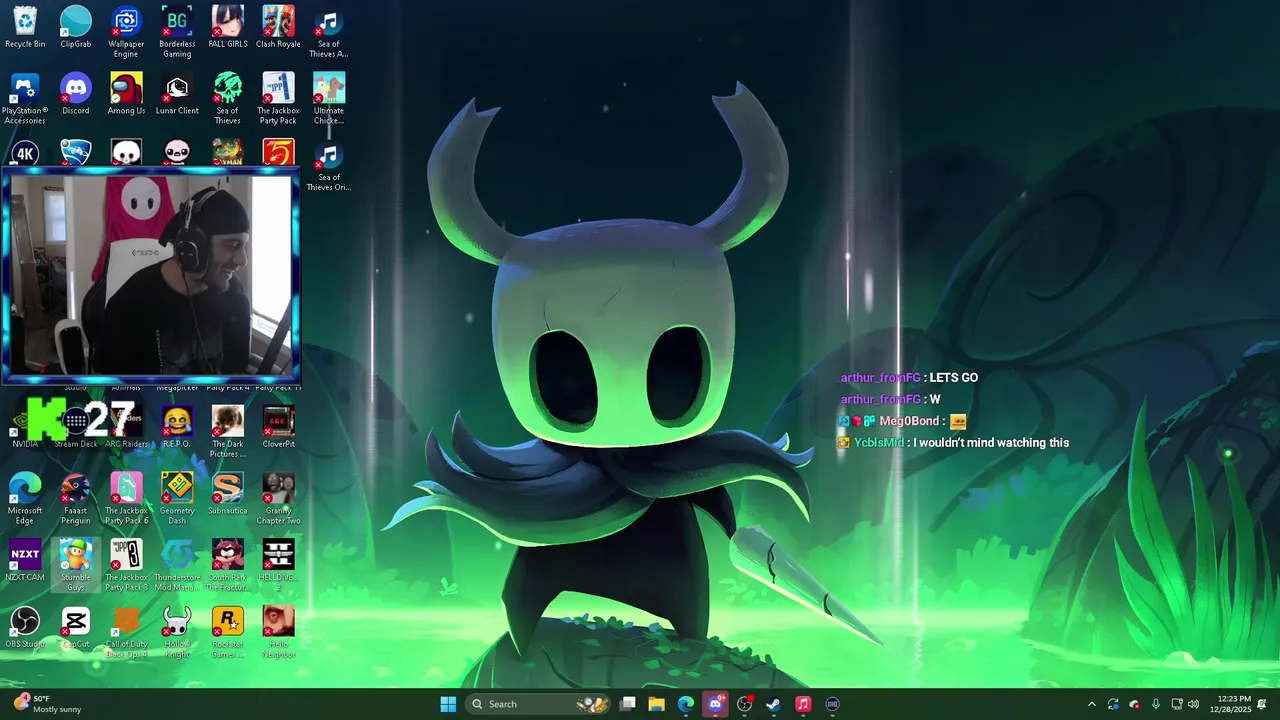Open the Windows Start menu
This screenshot has width=1280, height=720.
[x=448, y=704]
